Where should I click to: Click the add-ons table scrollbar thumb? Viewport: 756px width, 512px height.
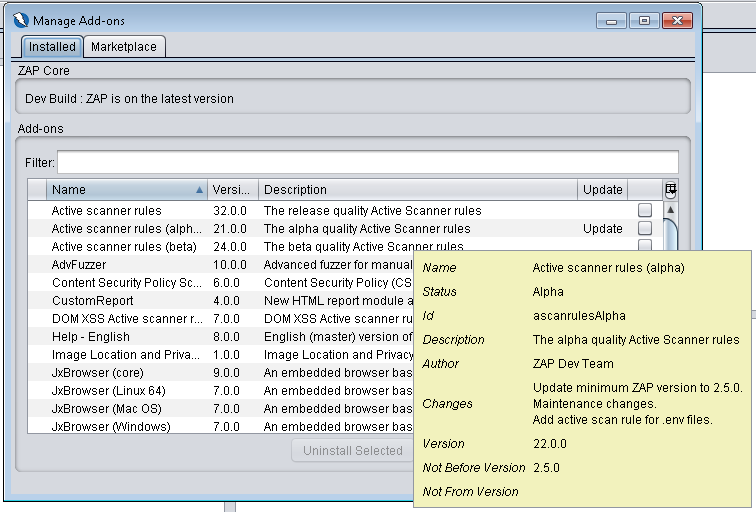[670, 235]
